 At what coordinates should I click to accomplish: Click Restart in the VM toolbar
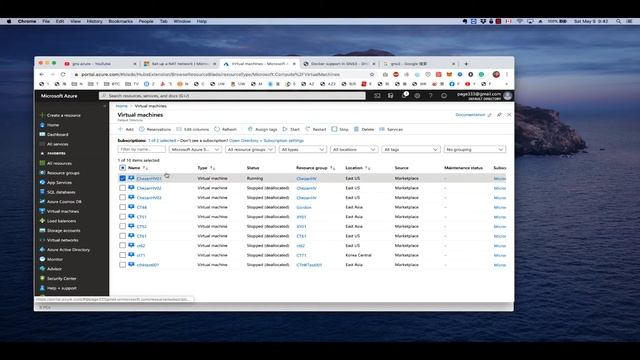coord(316,129)
